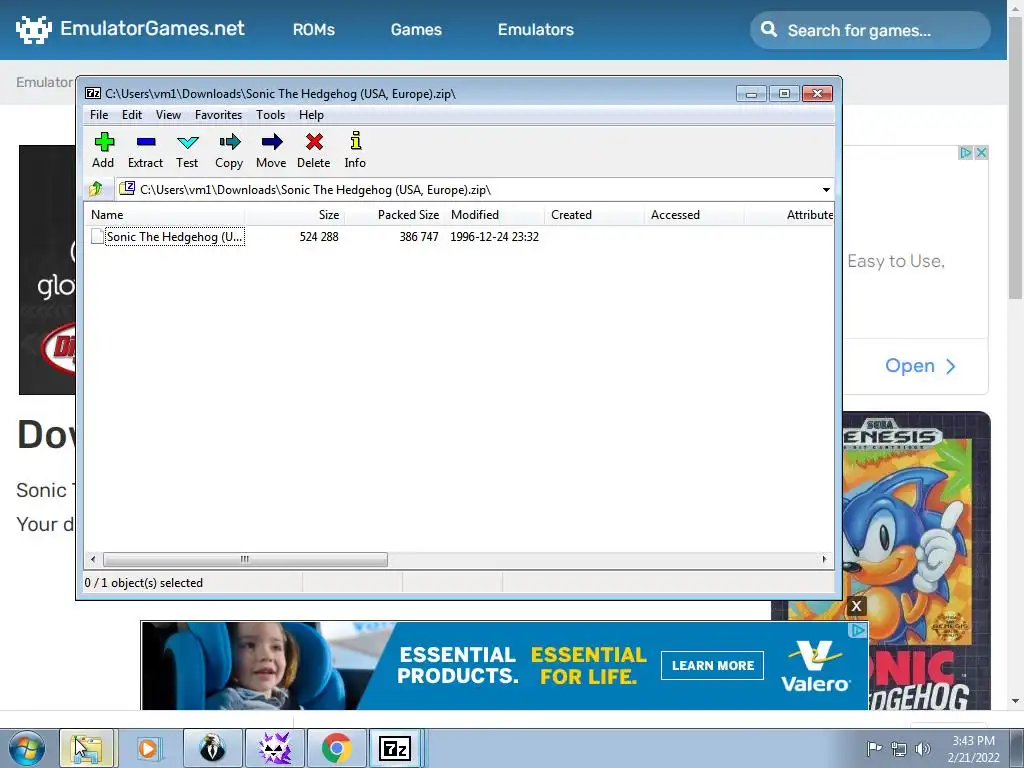This screenshot has width=1024, height=768.
Task: Open the Edit menu
Action: (x=132, y=115)
